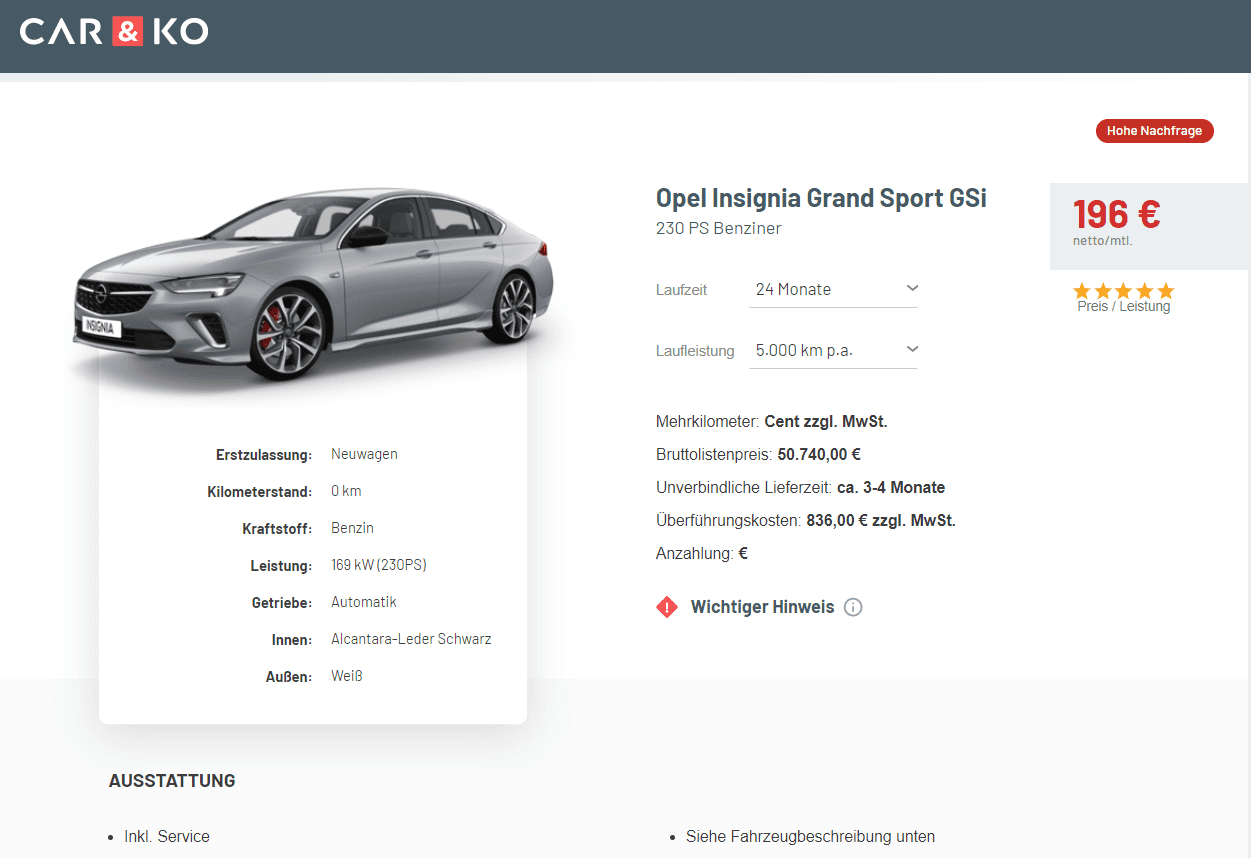
Task: Click the Außen value Weiß
Action: (346, 676)
